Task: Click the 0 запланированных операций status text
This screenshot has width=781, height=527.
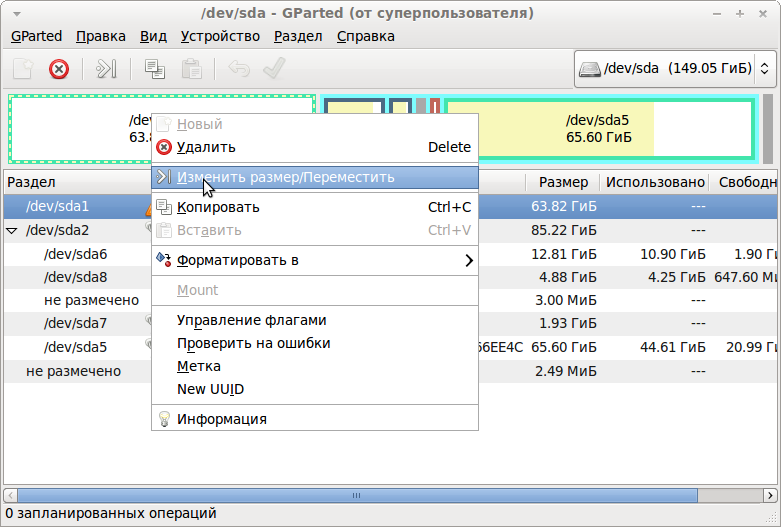Action: 111,514
